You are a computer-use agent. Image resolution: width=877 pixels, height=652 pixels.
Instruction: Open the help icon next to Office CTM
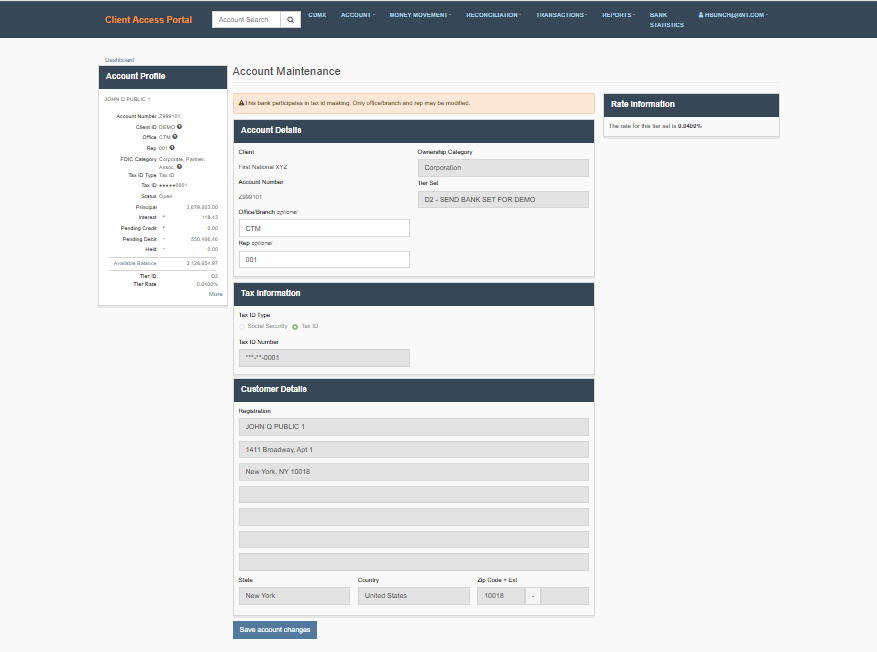tap(175, 137)
